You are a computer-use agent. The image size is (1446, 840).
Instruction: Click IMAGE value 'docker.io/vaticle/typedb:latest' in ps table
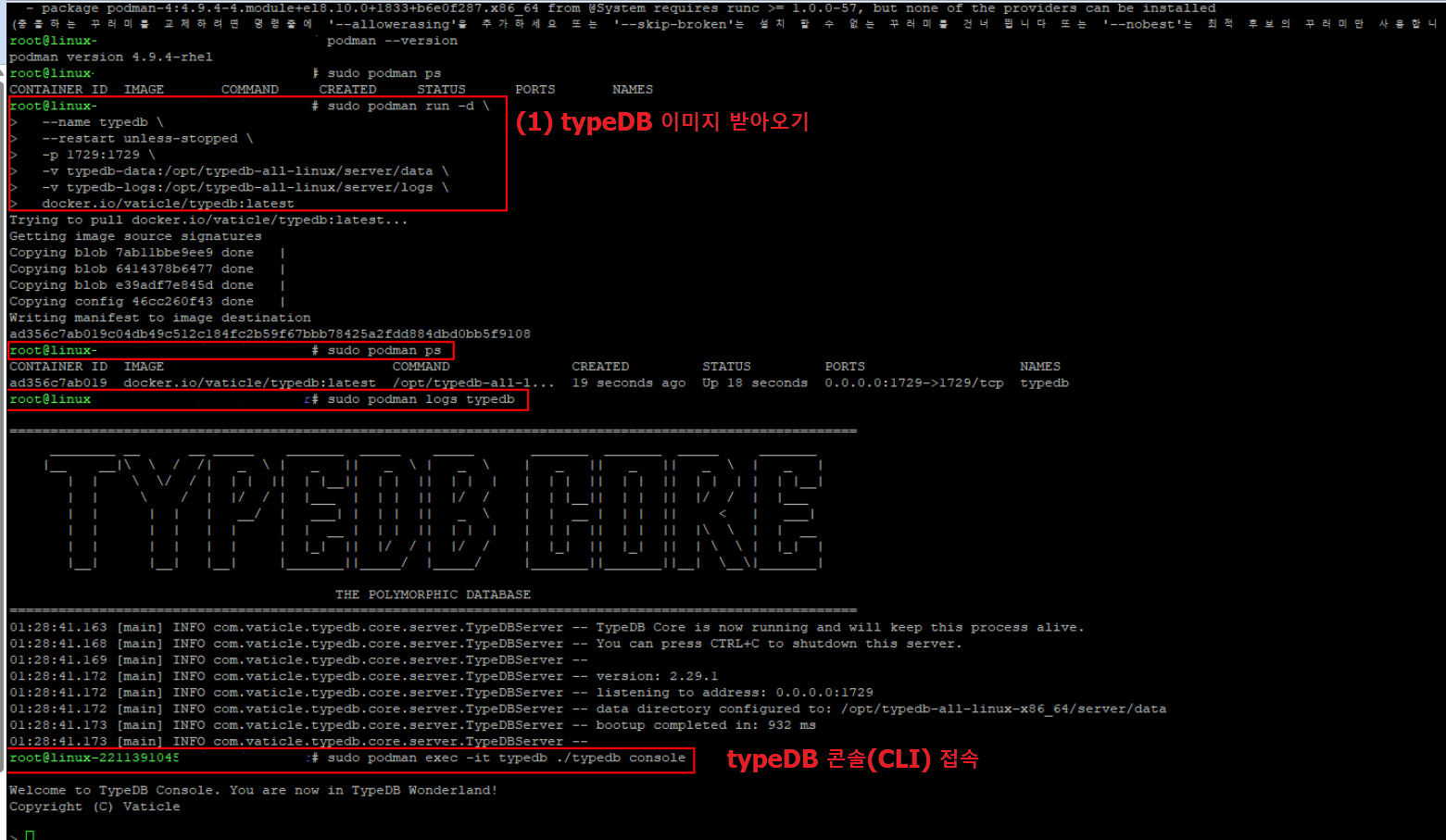249,383
